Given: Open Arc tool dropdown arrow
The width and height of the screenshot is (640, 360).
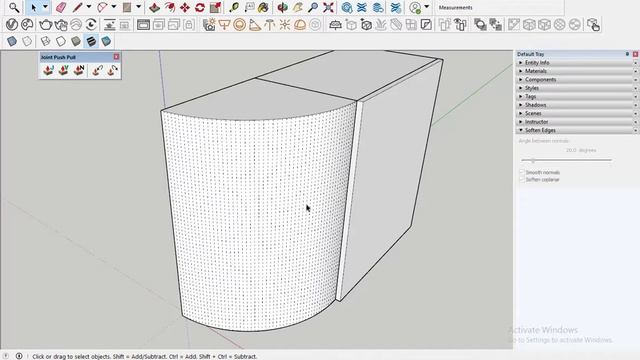Looking at the screenshot, I should [x=113, y=7].
